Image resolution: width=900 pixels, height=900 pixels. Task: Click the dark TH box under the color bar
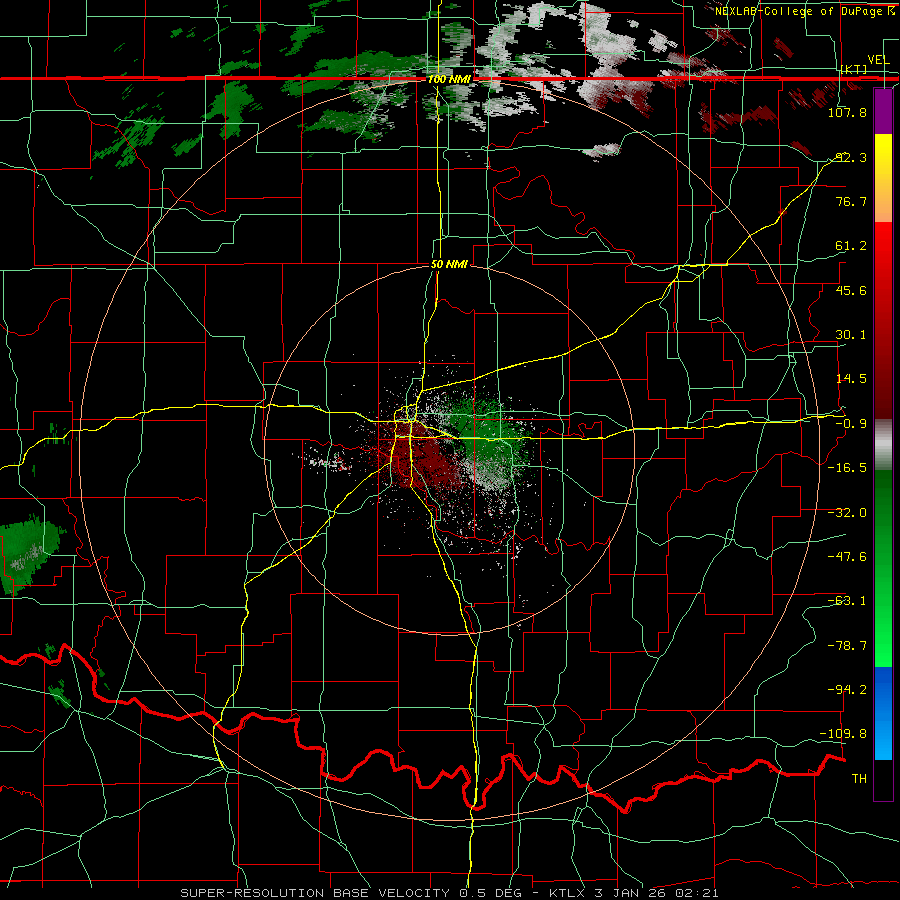(x=883, y=779)
